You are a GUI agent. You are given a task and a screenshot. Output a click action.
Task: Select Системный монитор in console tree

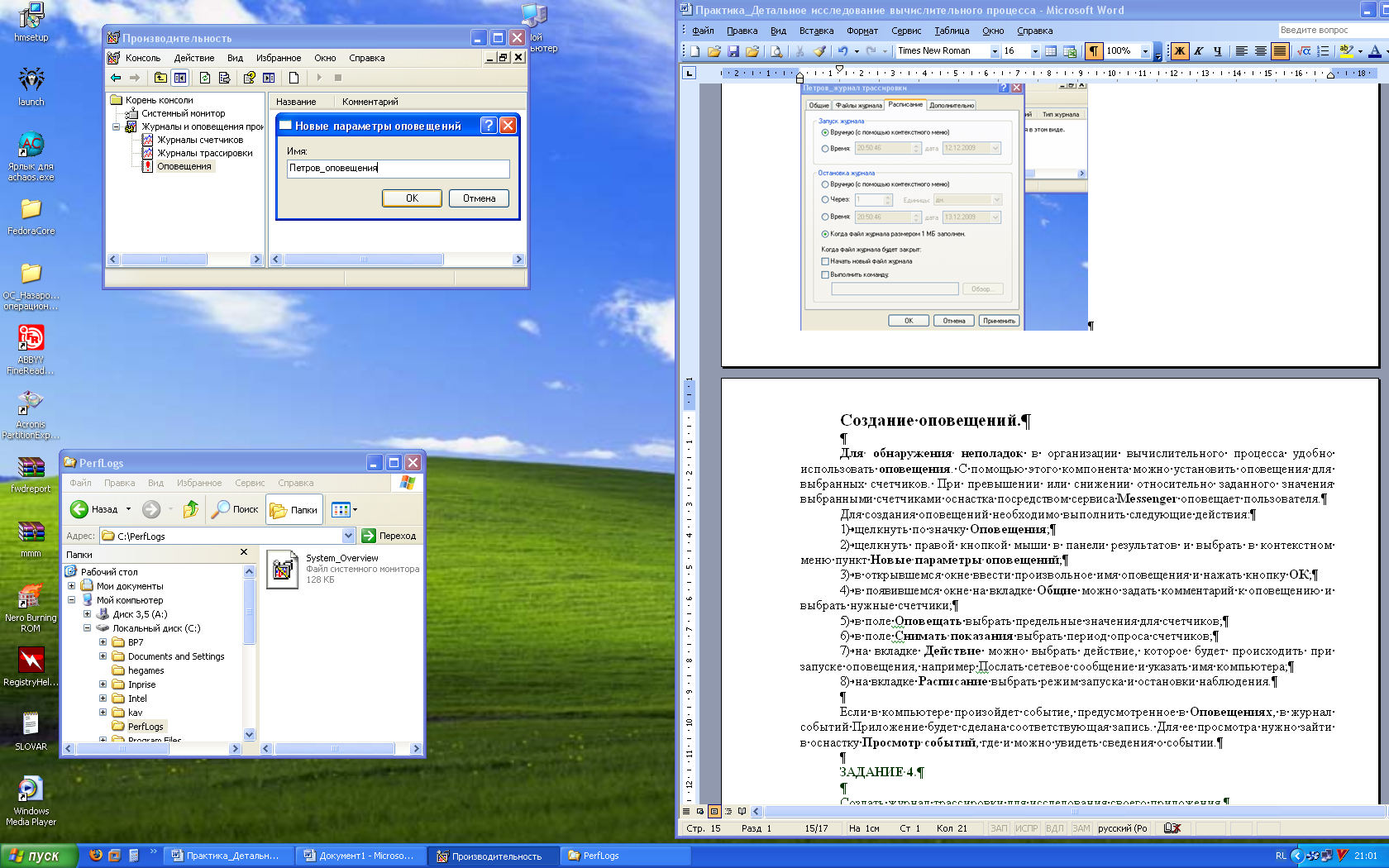tap(184, 113)
